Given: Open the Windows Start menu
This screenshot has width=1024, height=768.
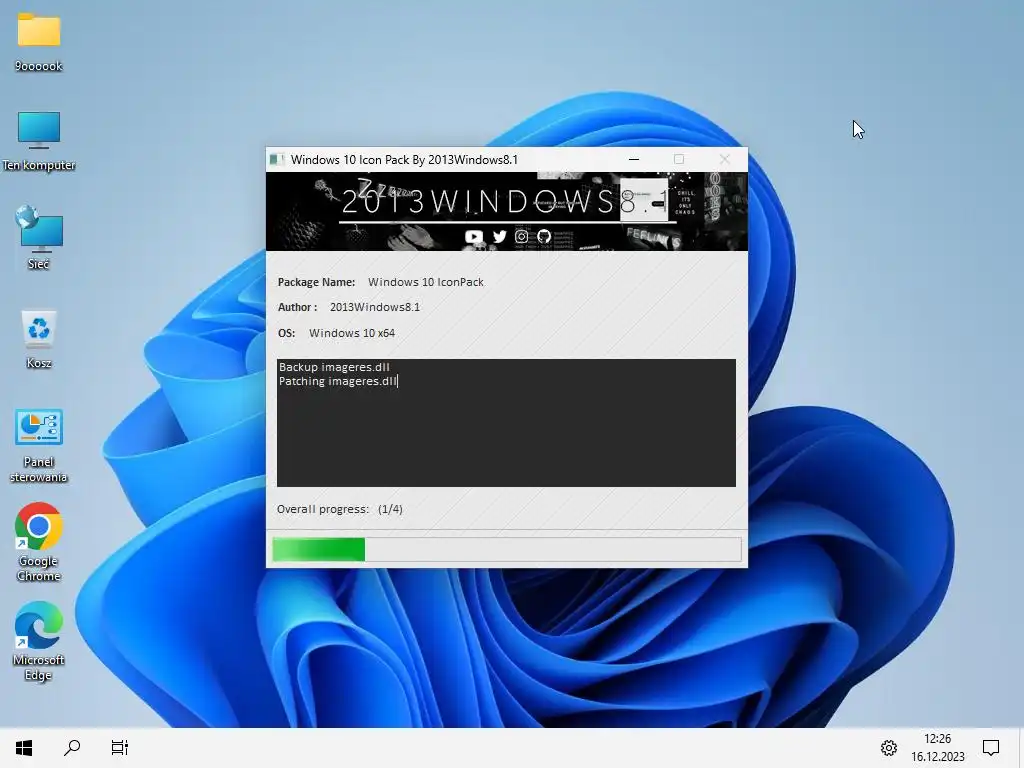Looking at the screenshot, I should tap(24, 748).
